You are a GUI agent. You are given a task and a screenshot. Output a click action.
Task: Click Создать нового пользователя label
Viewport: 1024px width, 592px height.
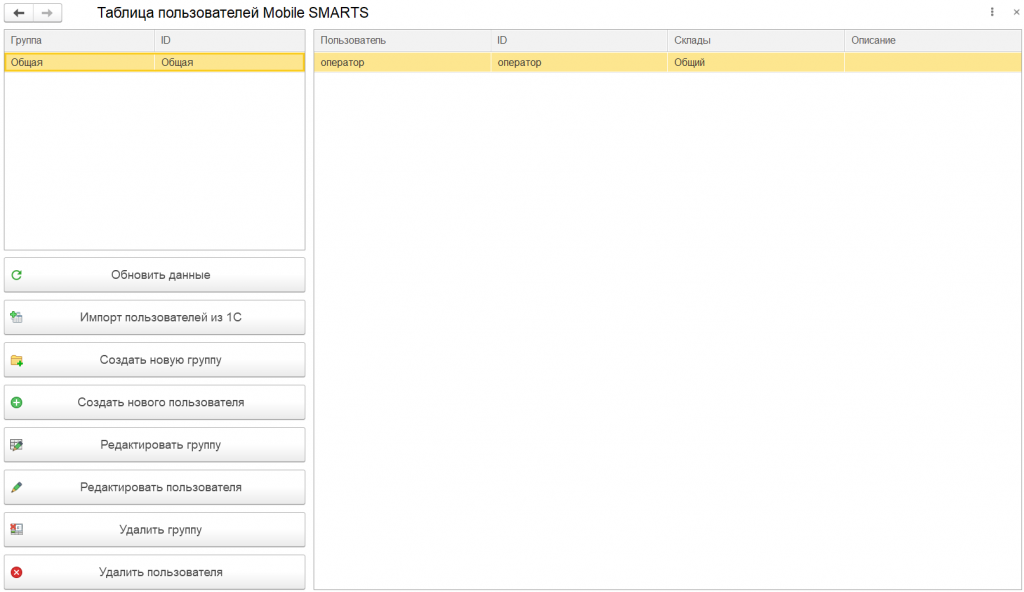[x=161, y=403]
